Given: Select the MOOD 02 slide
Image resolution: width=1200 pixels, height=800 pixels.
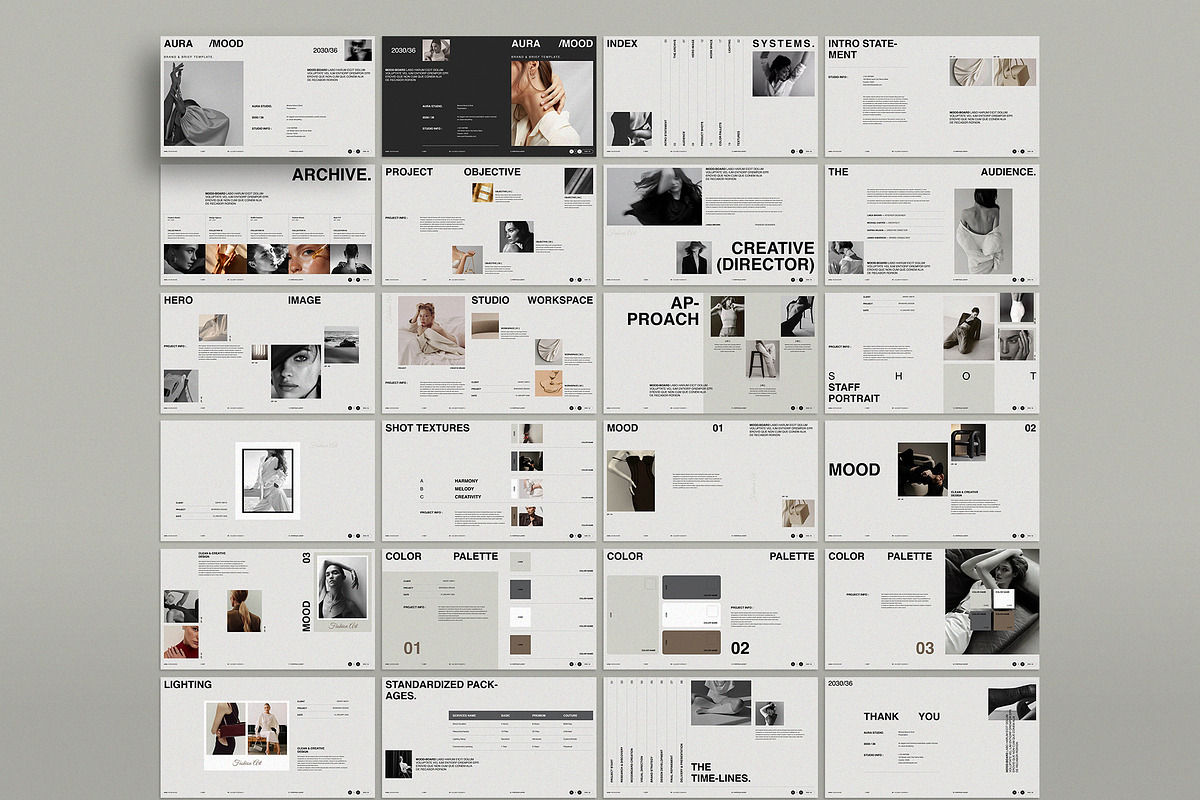Looking at the screenshot, I should coord(932,480).
